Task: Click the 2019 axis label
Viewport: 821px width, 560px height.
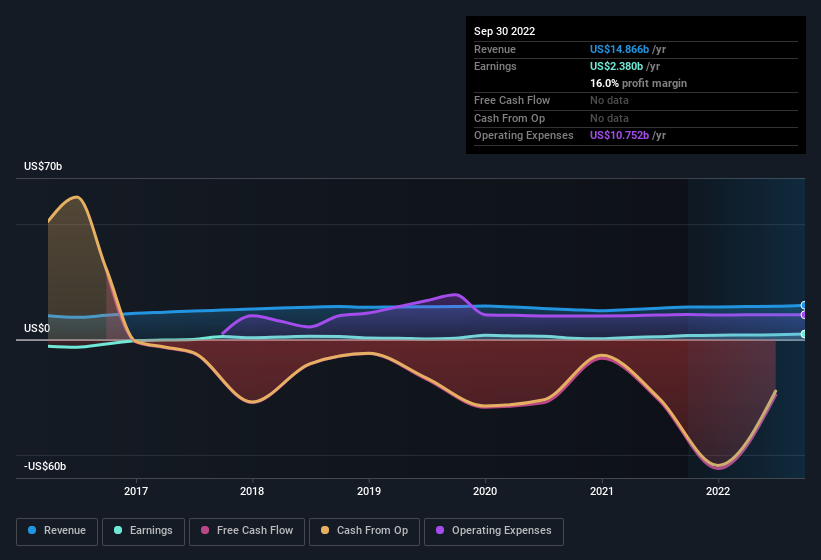Action: pos(369,491)
